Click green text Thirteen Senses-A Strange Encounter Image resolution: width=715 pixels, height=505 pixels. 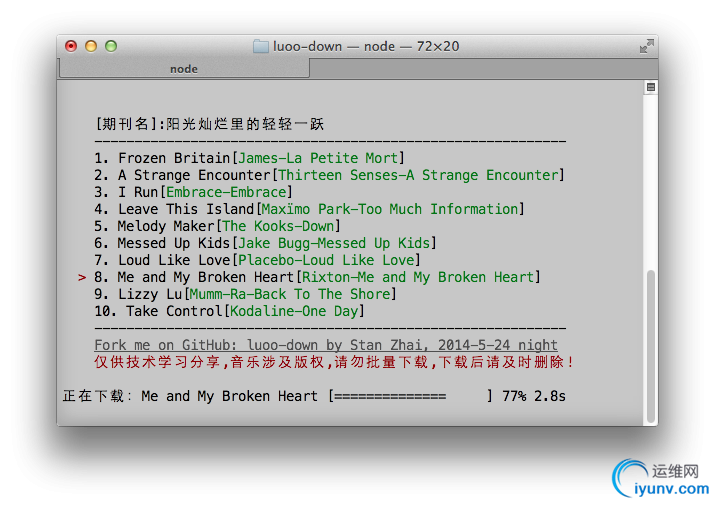418,175
